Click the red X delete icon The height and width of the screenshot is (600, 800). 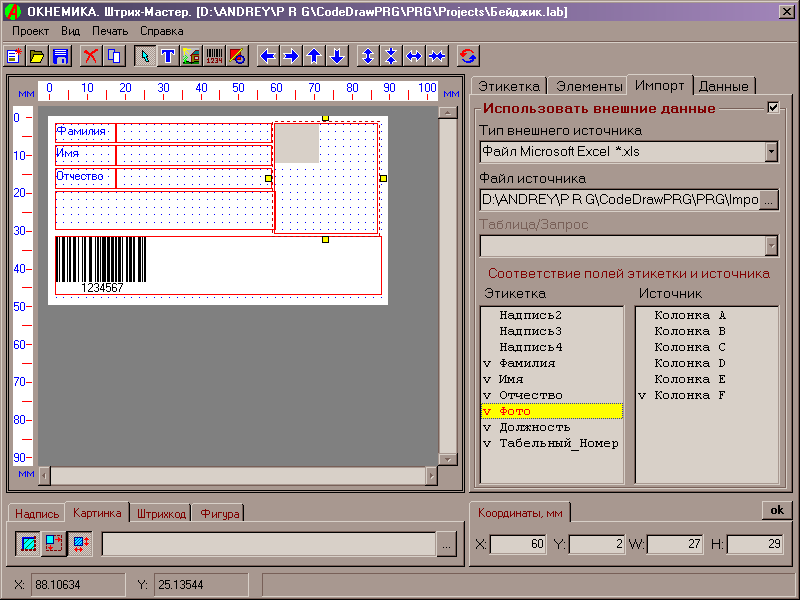[x=91, y=56]
